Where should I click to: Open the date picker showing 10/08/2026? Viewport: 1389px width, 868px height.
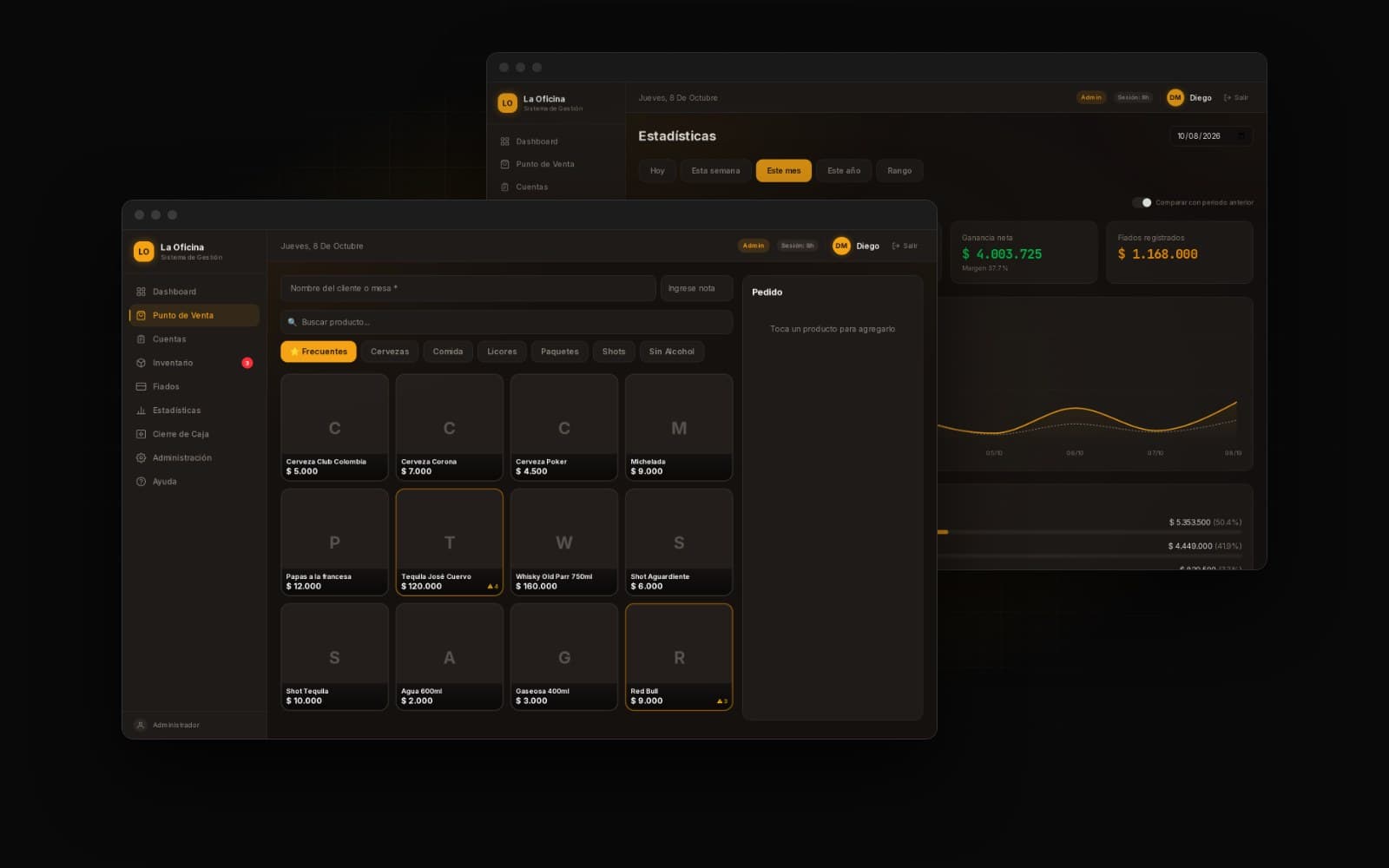1211,136
